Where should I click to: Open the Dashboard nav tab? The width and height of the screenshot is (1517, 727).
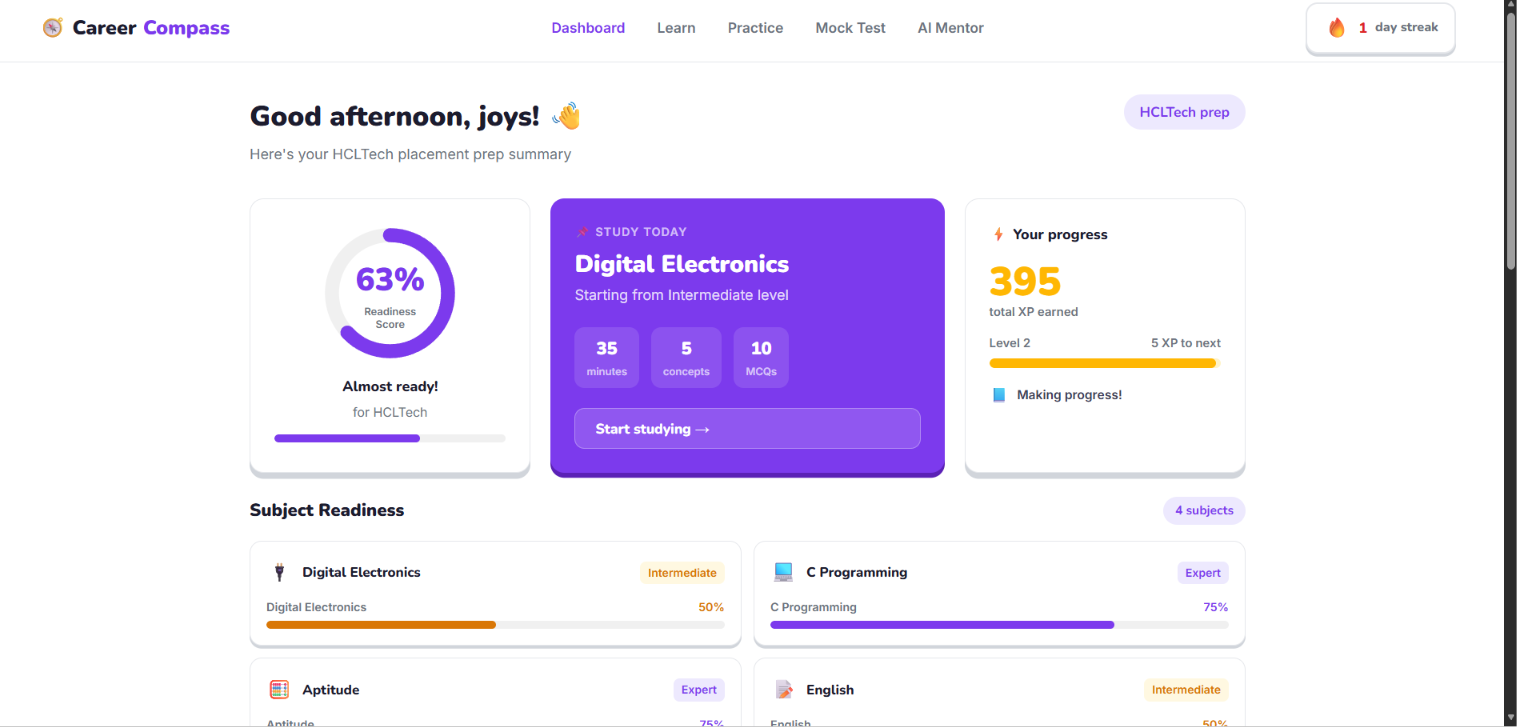(x=588, y=28)
